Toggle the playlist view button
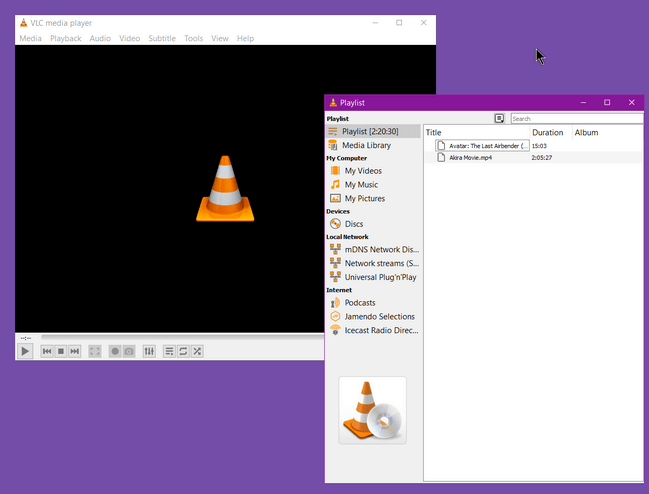The width and height of the screenshot is (649, 494). [169, 351]
